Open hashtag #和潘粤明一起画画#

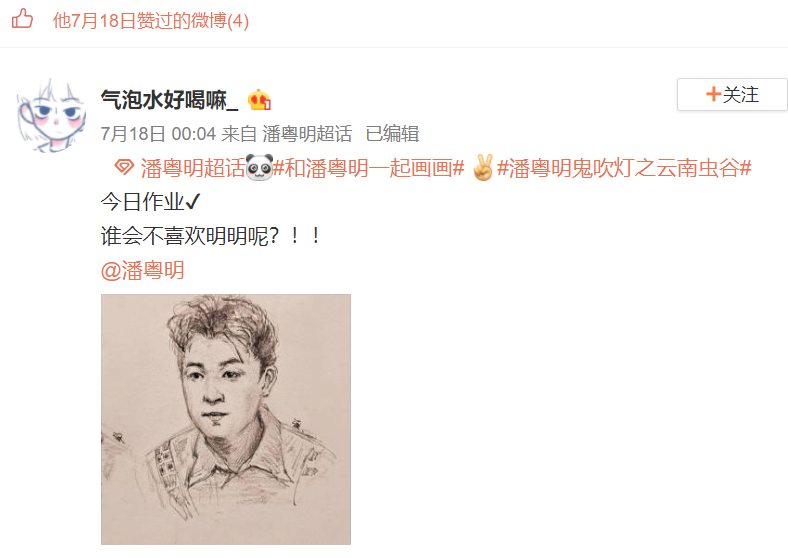tap(368, 168)
